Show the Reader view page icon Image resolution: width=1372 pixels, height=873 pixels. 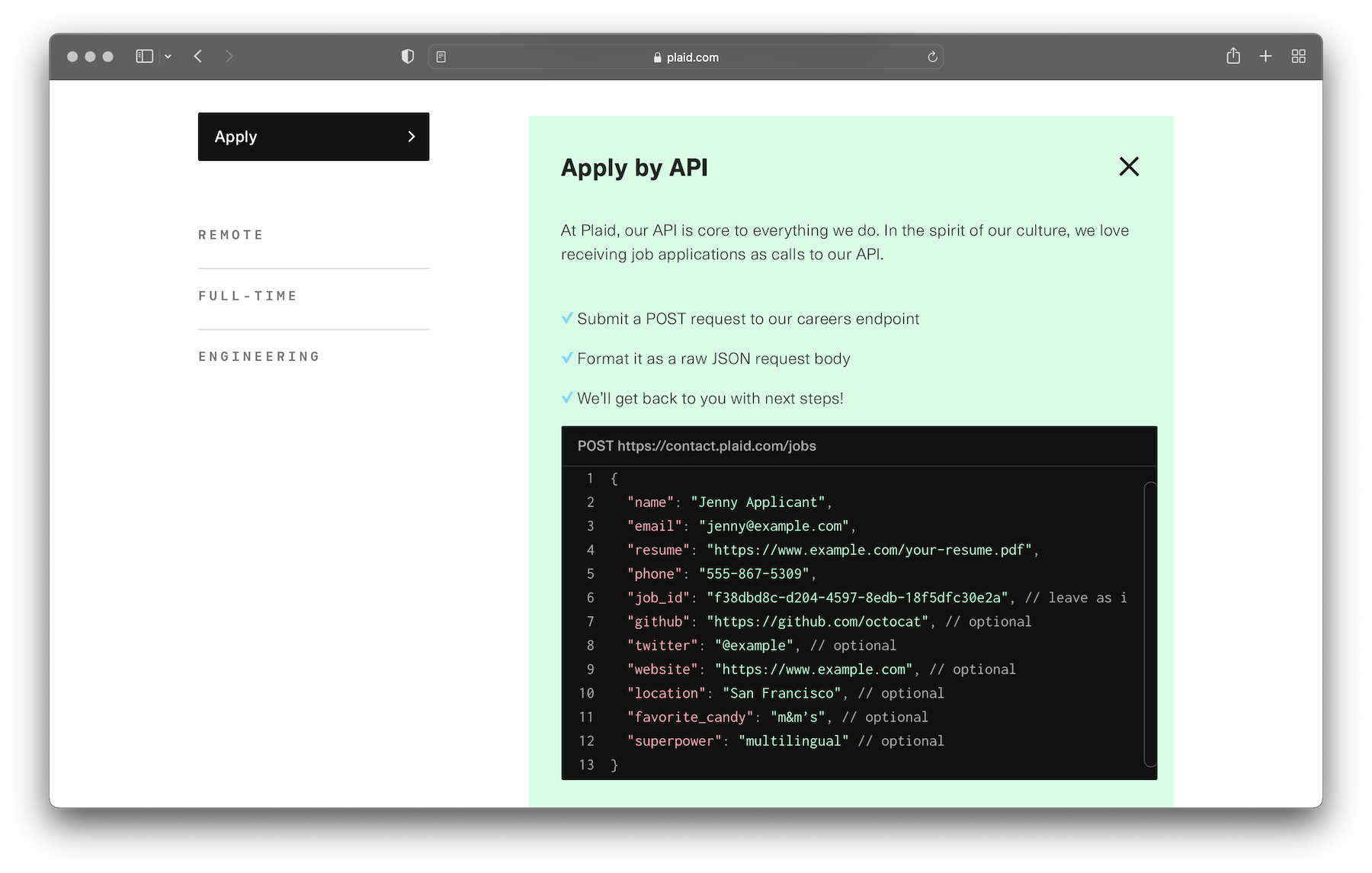441,57
